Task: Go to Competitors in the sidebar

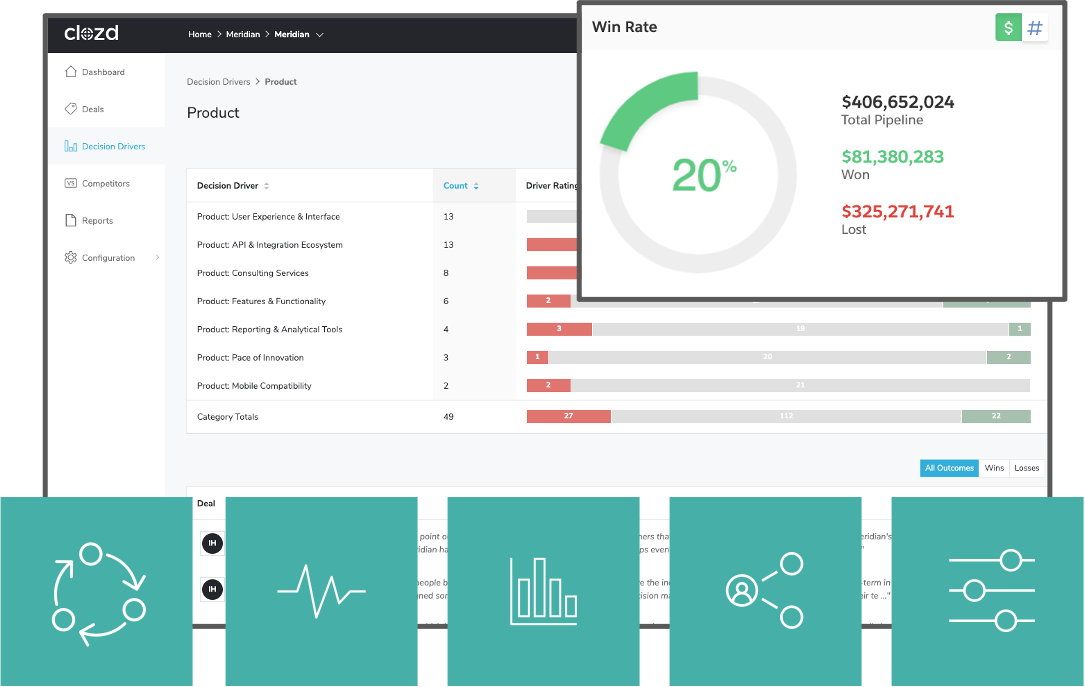Action: click(105, 184)
